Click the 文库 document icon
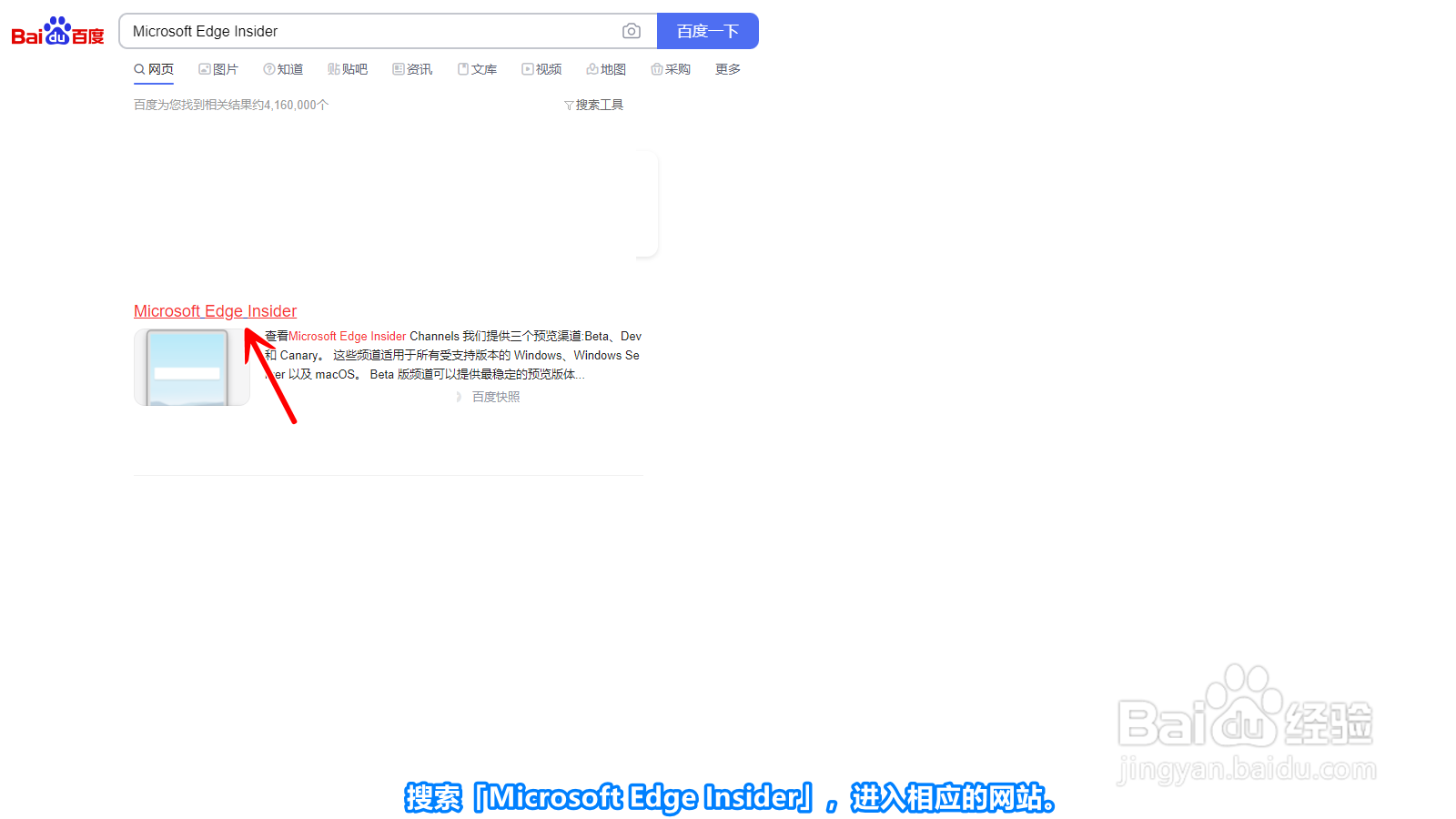 point(463,69)
